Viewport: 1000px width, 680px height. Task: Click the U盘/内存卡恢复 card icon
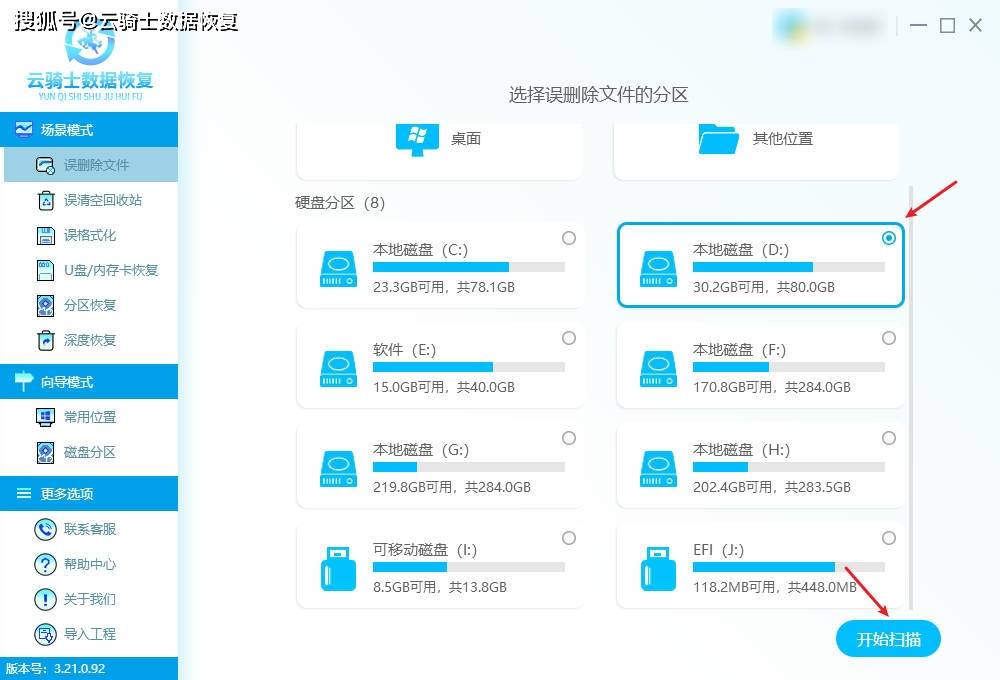(x=45, y=270)
